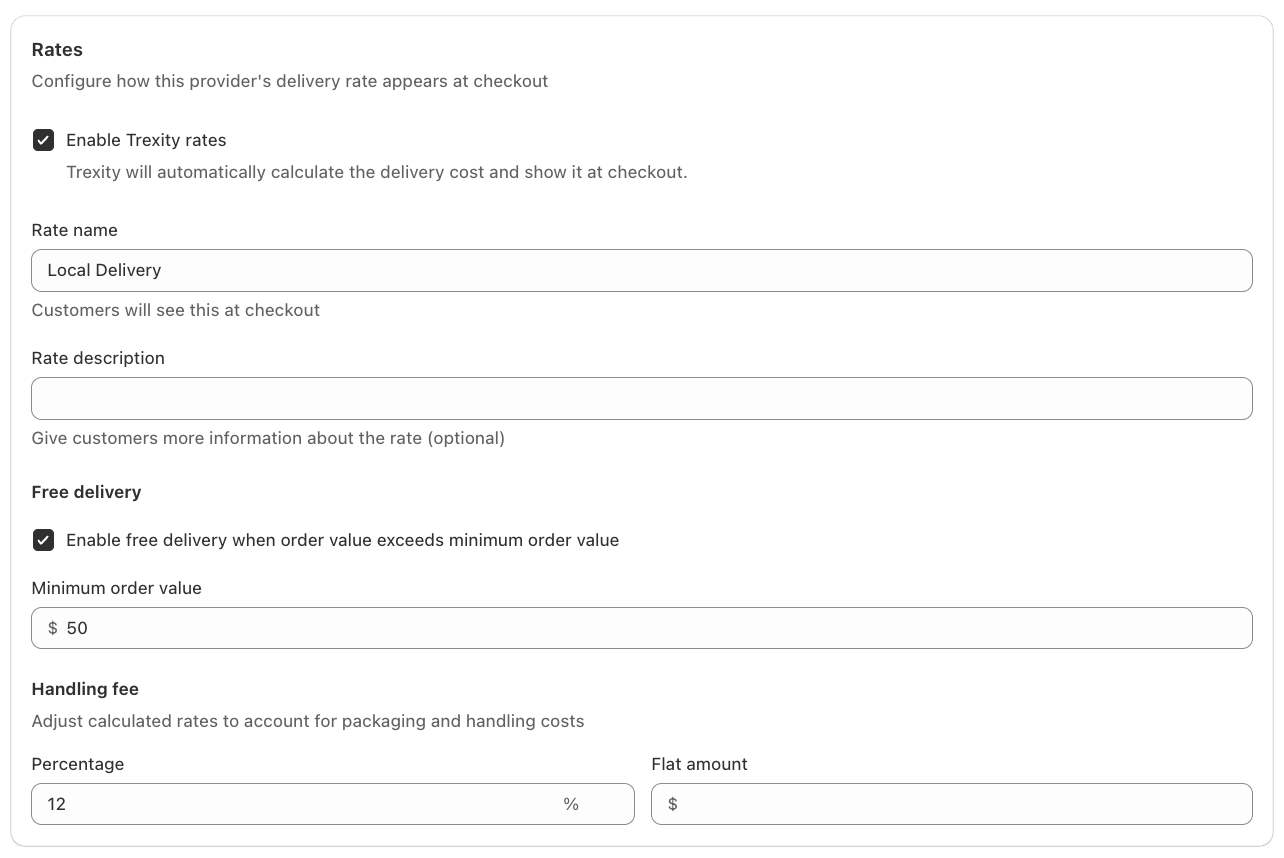The height and width of the screenshot is (858, 1284).
Task: Click the 'Give customers more information' helper text
Action: pyautogui.click(x=268, y=438)
